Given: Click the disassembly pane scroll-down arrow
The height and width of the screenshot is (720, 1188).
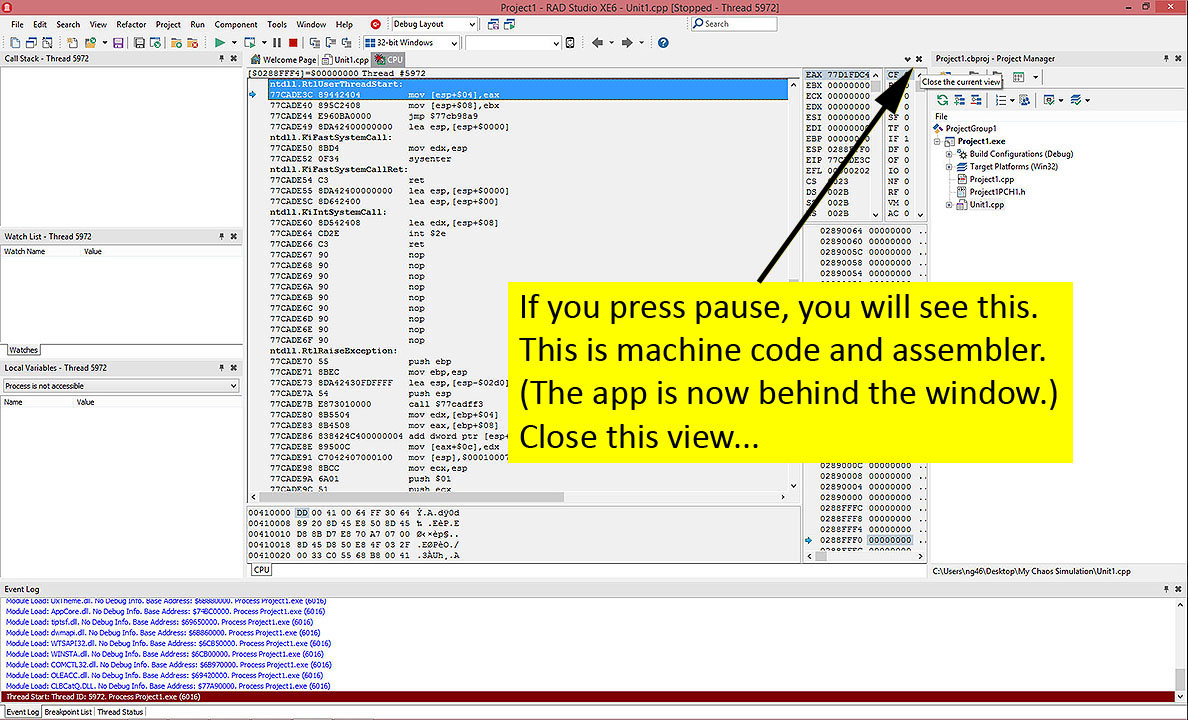Looking at the screenshot, I should pyautogui.click(x=793, y=486).
